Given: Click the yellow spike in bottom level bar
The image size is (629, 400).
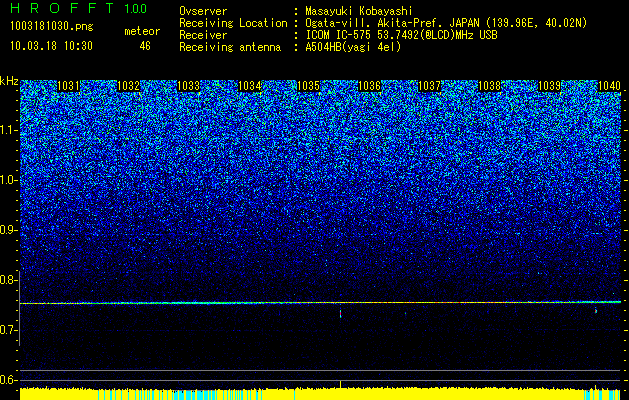Looking at the screenshot, I should coord(341,384).
